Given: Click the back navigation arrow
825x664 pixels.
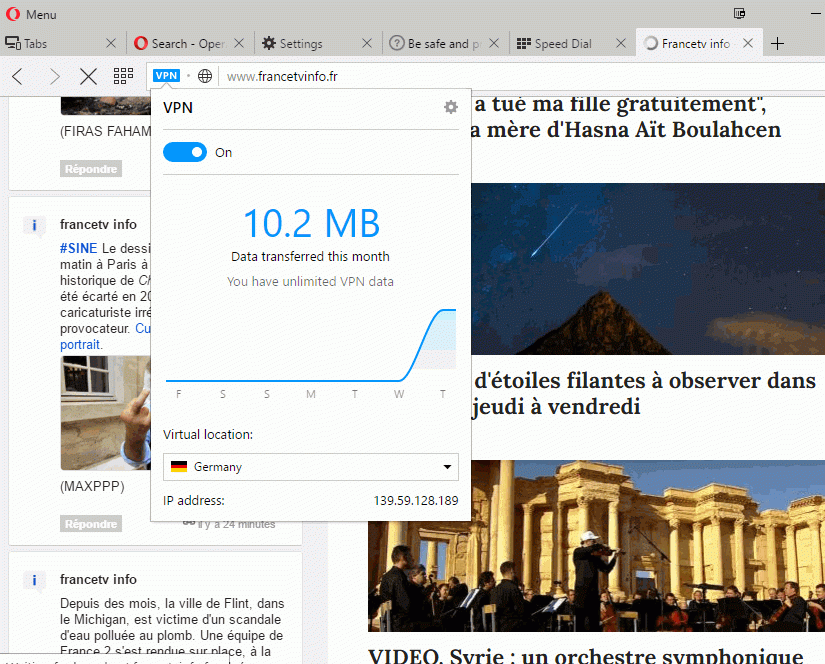Looking at the screenshot, I should tap(16, 76).
